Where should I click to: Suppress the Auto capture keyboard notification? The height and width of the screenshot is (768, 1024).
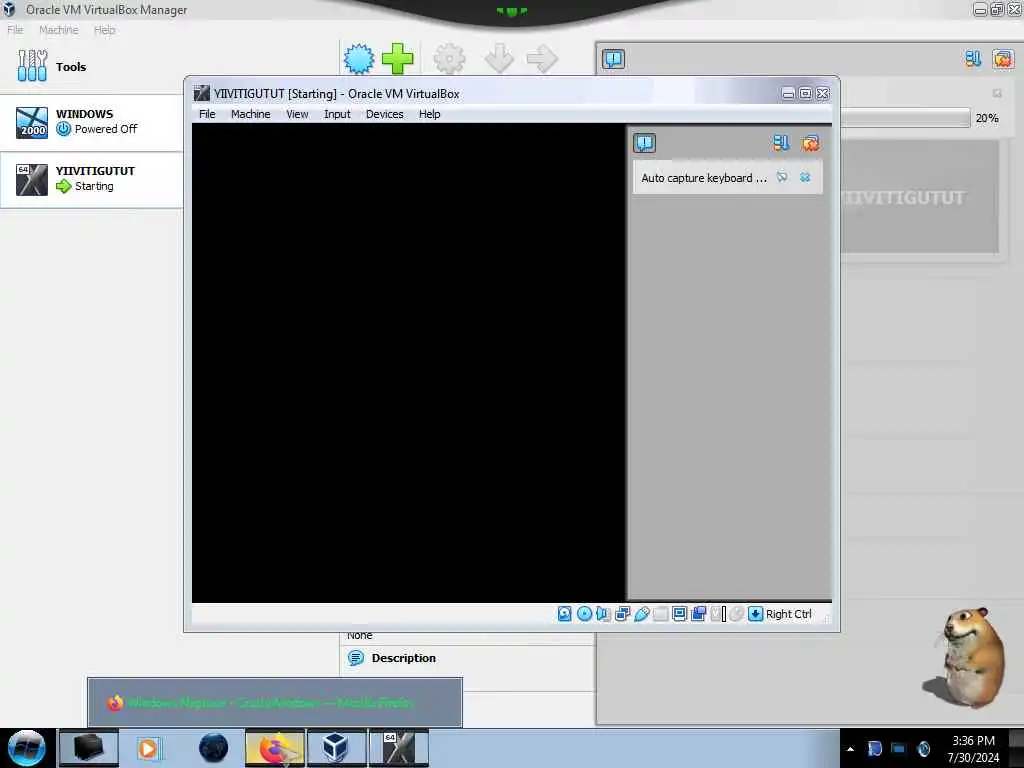click(782, 177)
